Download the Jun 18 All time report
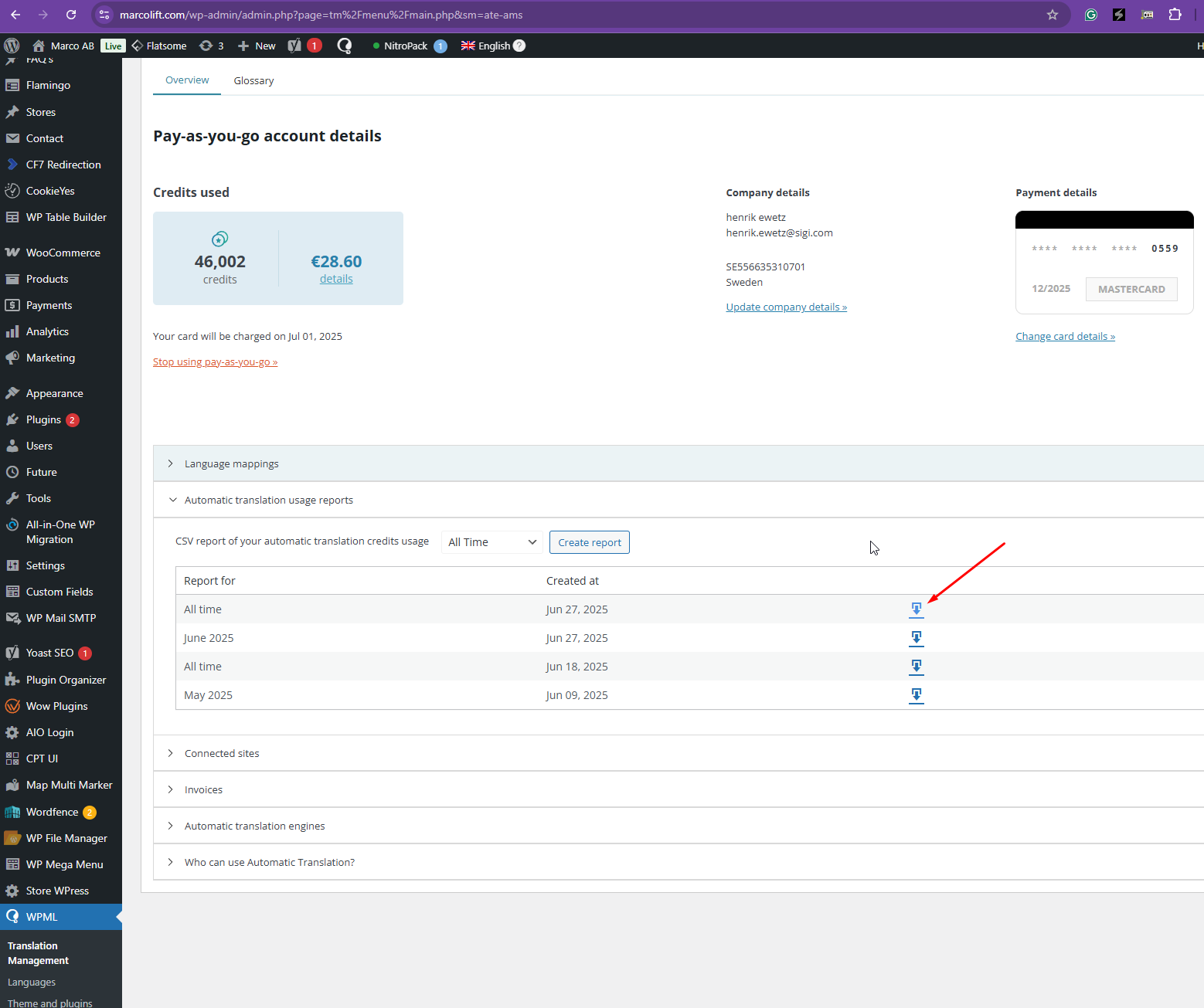The height and width of the screenshot is (1008, 1204). click(x=916, y=667)
